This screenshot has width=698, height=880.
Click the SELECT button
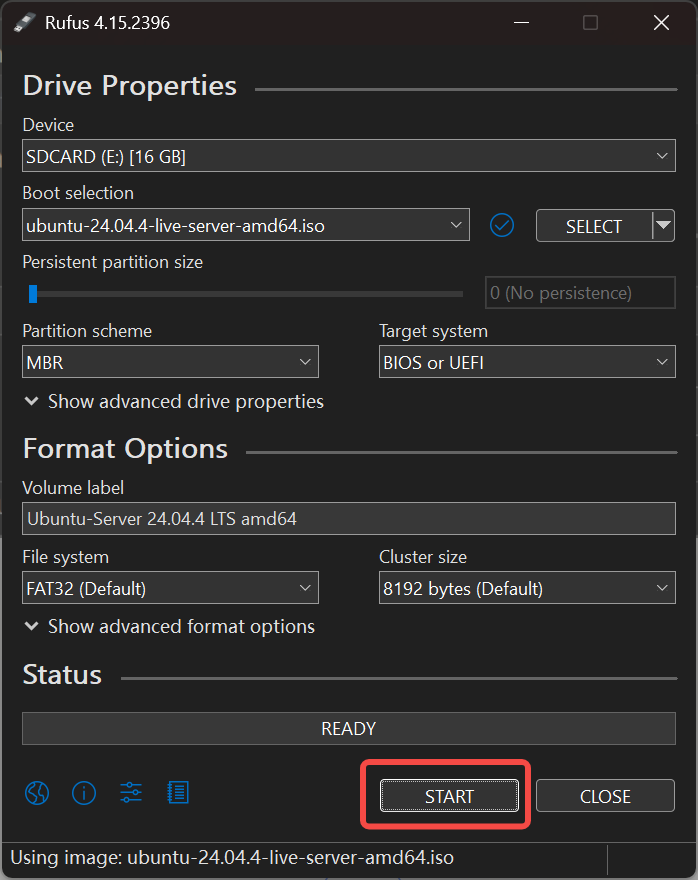click(x=594, y=226)
